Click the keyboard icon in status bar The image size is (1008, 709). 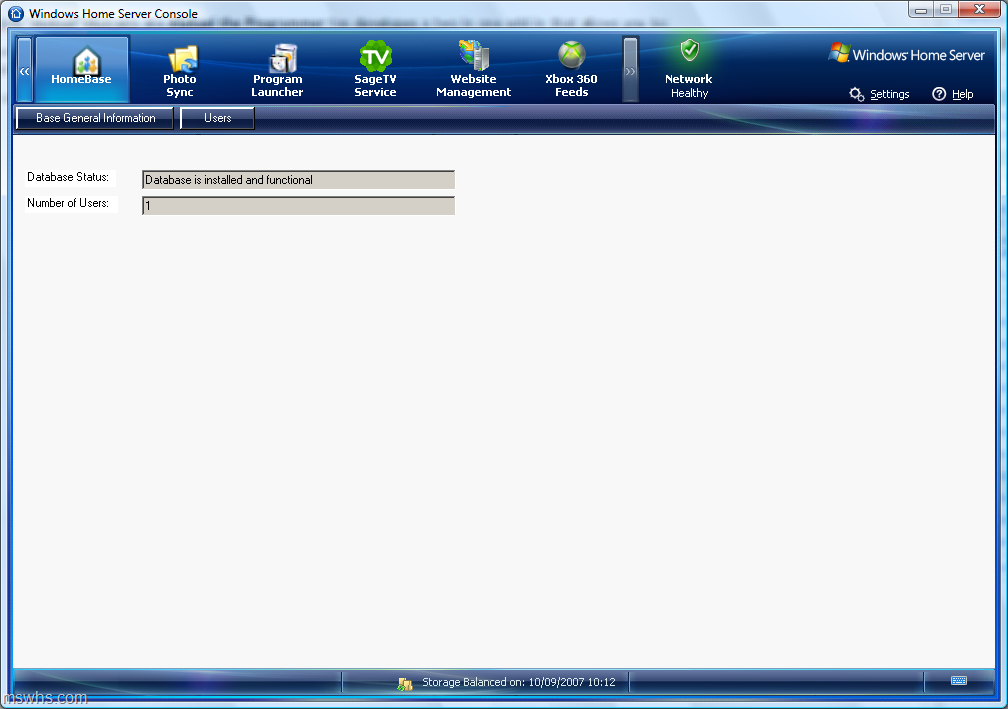click(x=959, y=681)
